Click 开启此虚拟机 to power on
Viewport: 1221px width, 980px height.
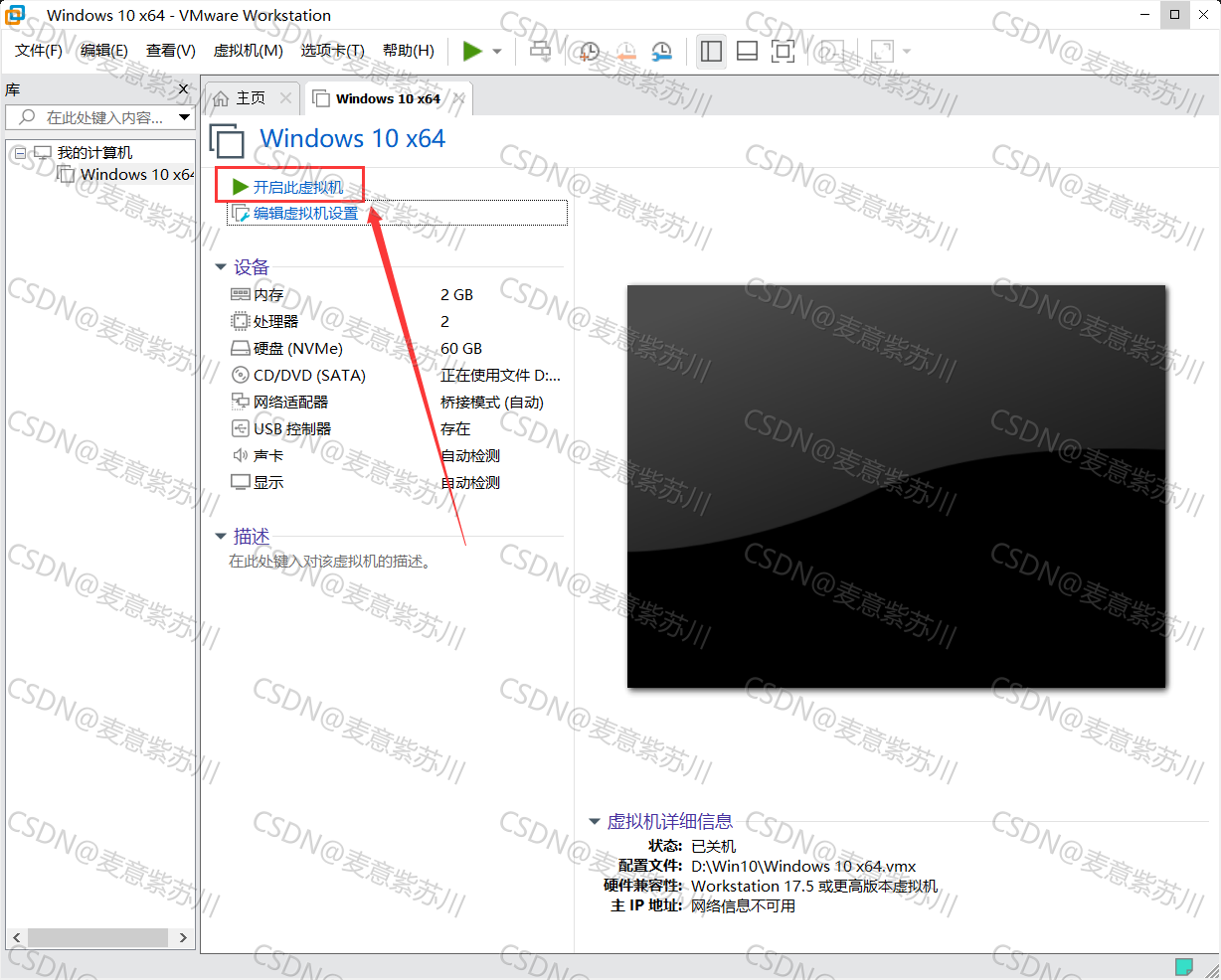pyautogui.click(x=297, y=187)
